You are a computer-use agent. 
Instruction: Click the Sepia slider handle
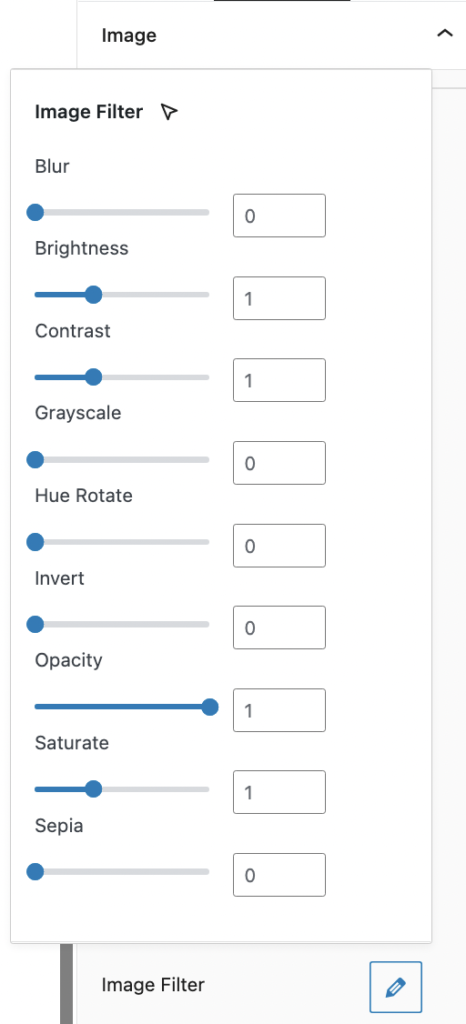[35, 871]
